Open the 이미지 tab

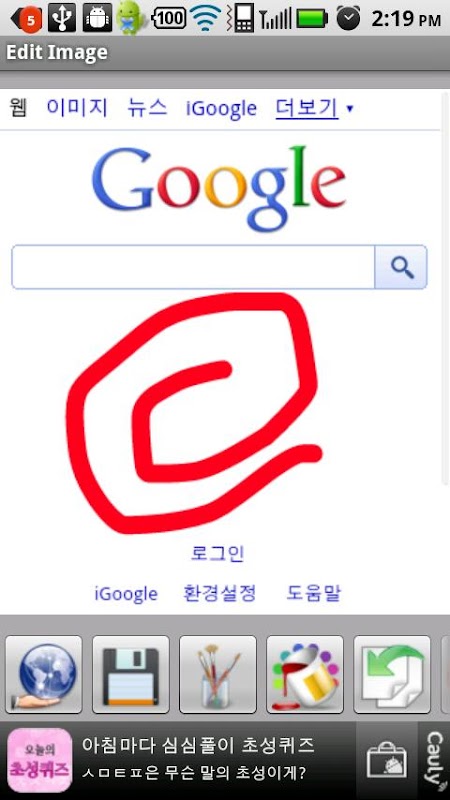77,108
